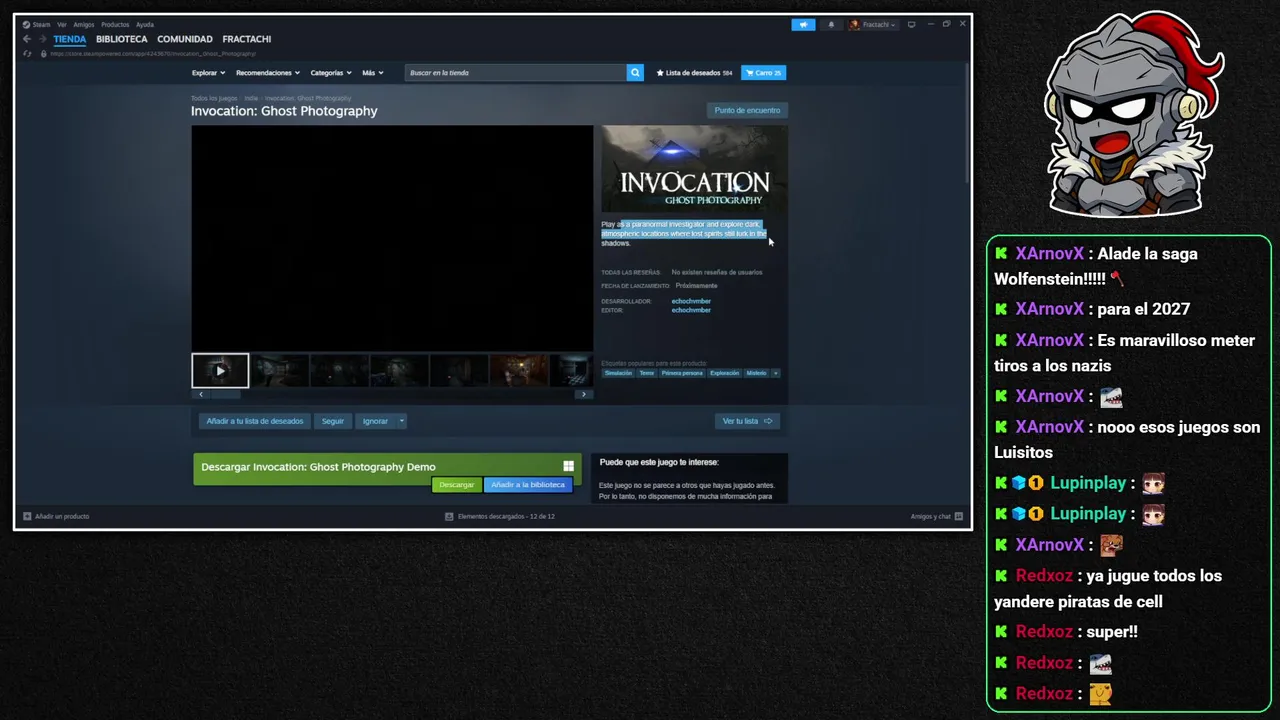This screenshot has height=720, width=1280.
Task: Open the Ver menu
Action: click(62, 24)
